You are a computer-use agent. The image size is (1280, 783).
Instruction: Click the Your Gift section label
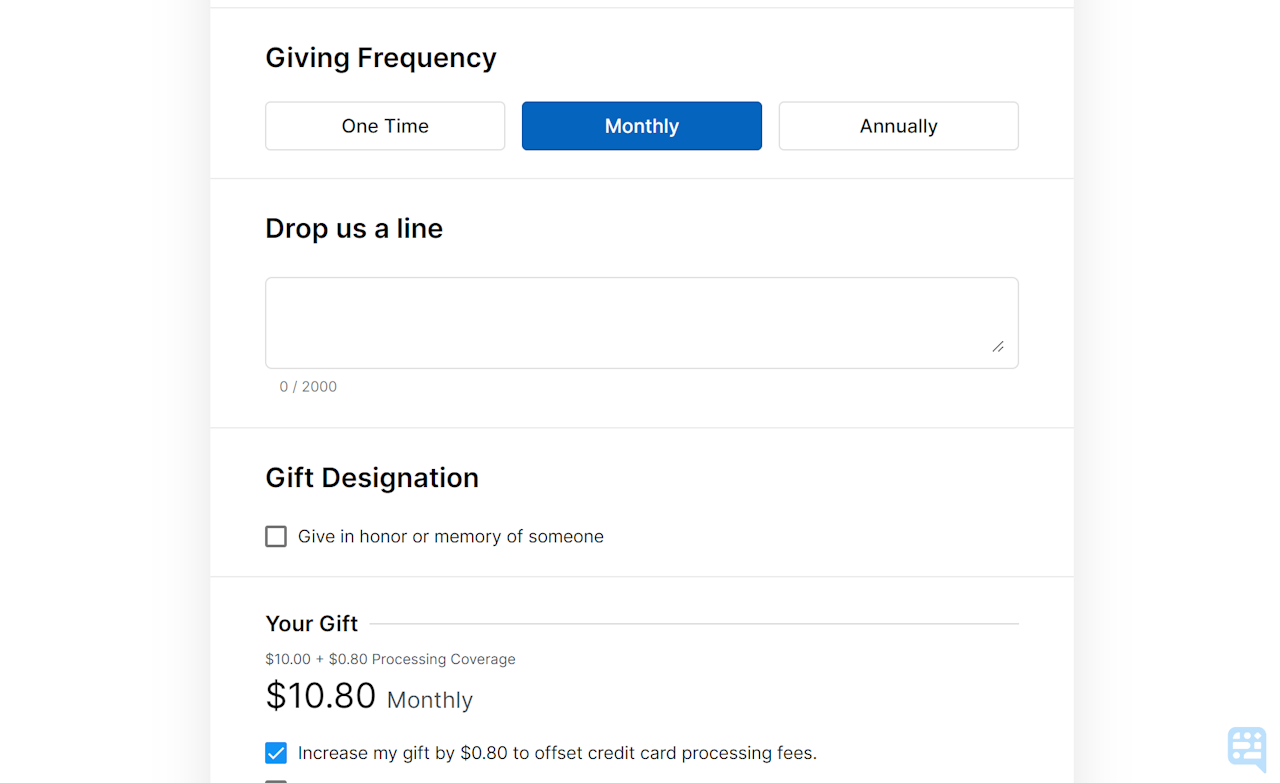pyautogui.click(x=311, y=623)
